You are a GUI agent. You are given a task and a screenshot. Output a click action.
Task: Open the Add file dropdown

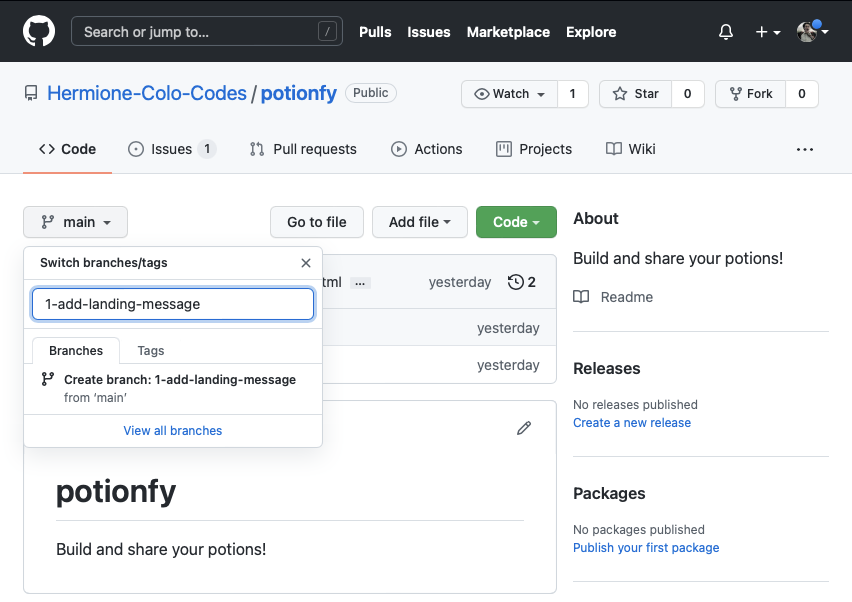point(419,222)
